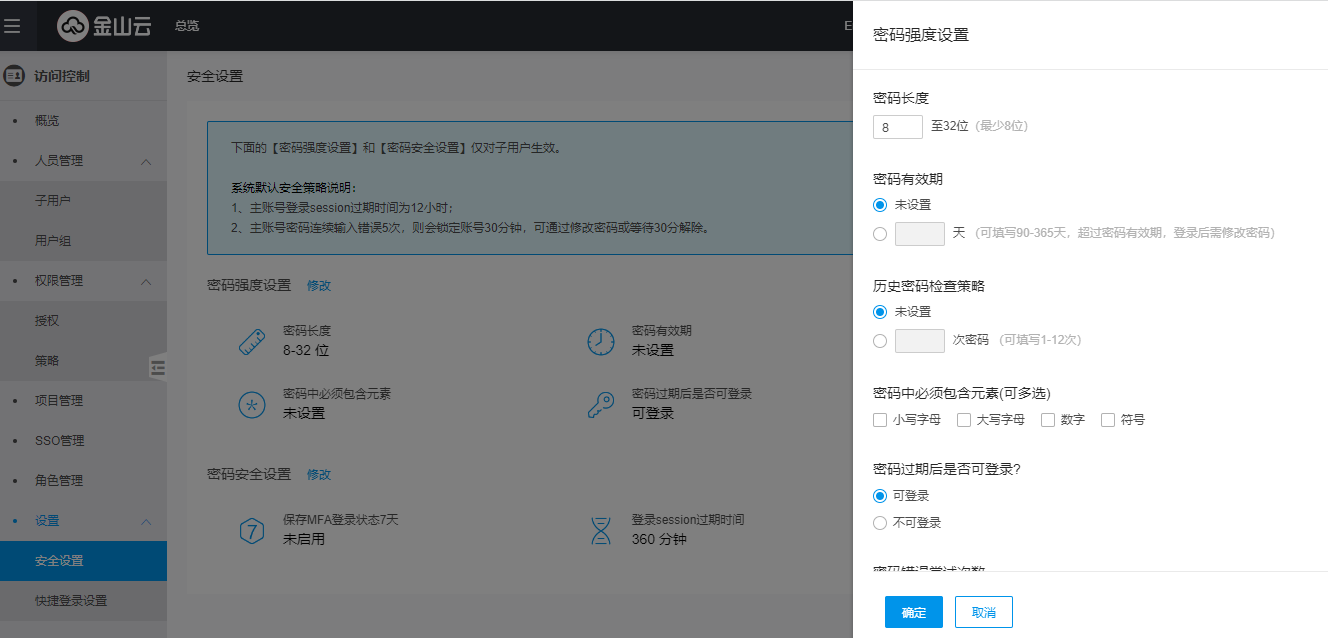Collapse the 权限管理 chevron
This screenshot has height=638, width=1328.
pos(146,281)
